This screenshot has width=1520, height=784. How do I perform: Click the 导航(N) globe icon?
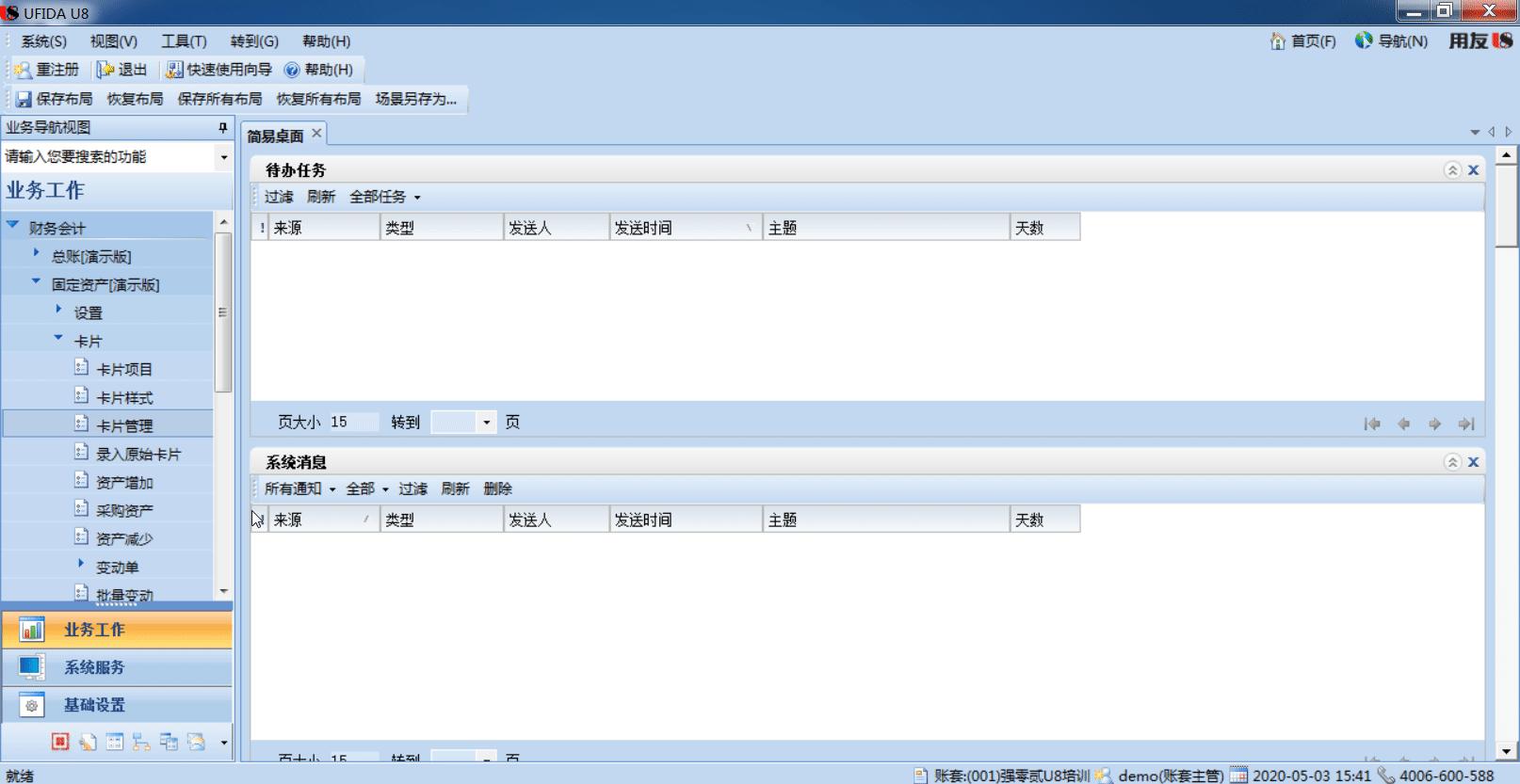coord(1364,40)
